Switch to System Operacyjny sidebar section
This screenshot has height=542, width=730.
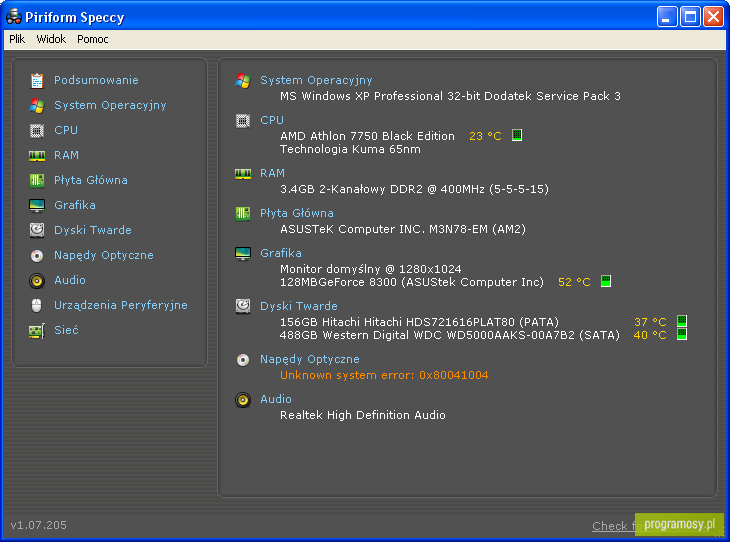click(x=110, y=105)
